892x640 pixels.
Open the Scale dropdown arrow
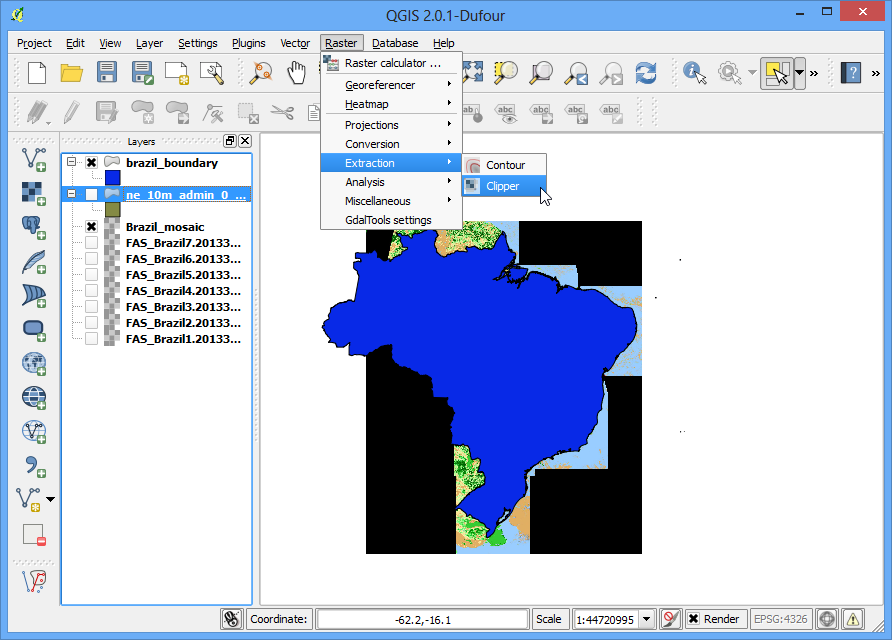[647, 619]
